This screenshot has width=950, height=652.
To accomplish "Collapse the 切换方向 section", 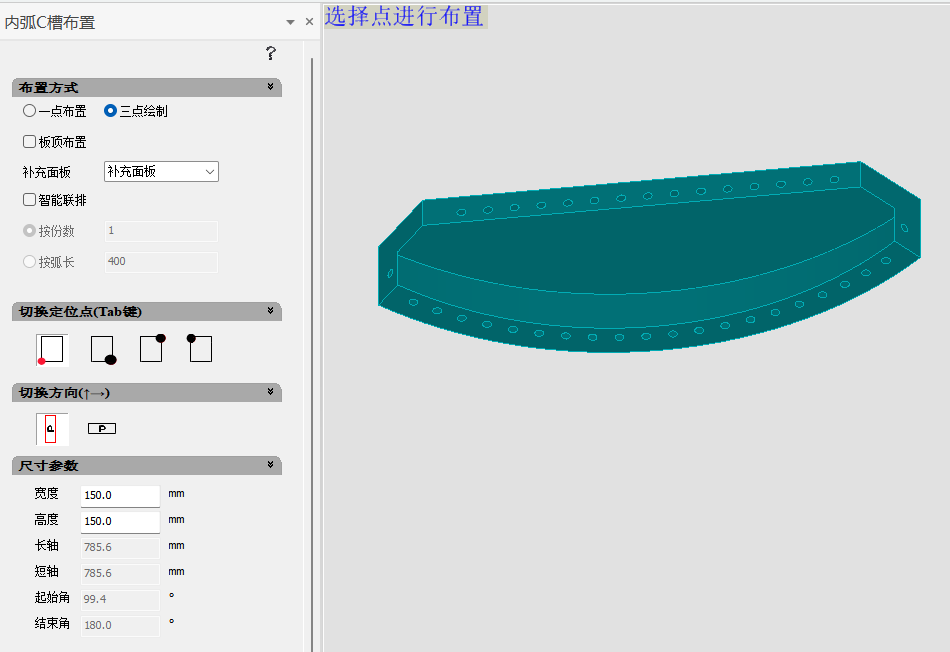I will point(271,392).
